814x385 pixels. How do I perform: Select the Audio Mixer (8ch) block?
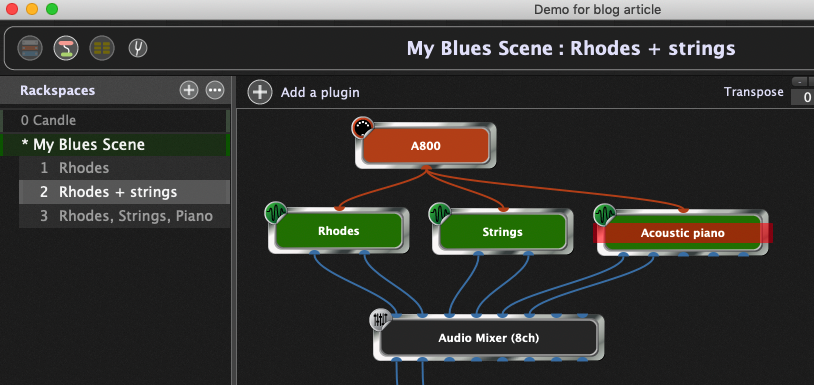tap(489, 338)
